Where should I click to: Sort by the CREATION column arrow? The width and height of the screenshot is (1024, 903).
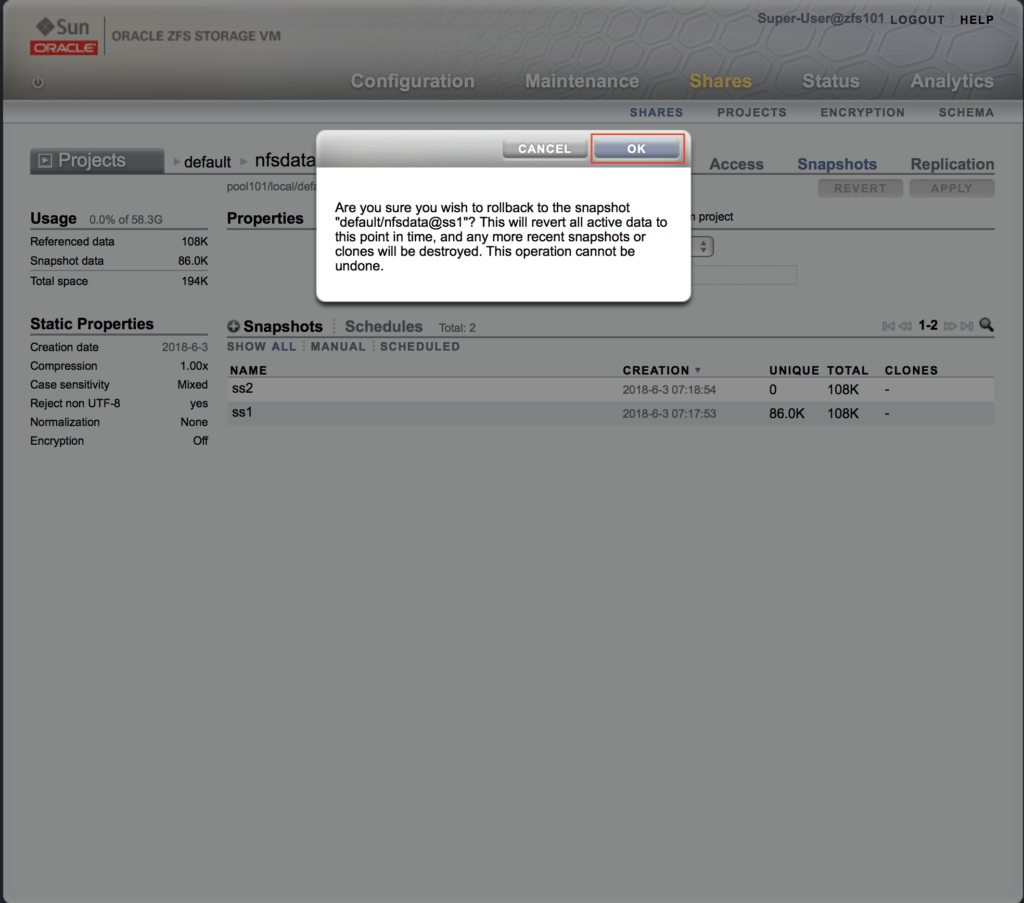tap(698, 370)
